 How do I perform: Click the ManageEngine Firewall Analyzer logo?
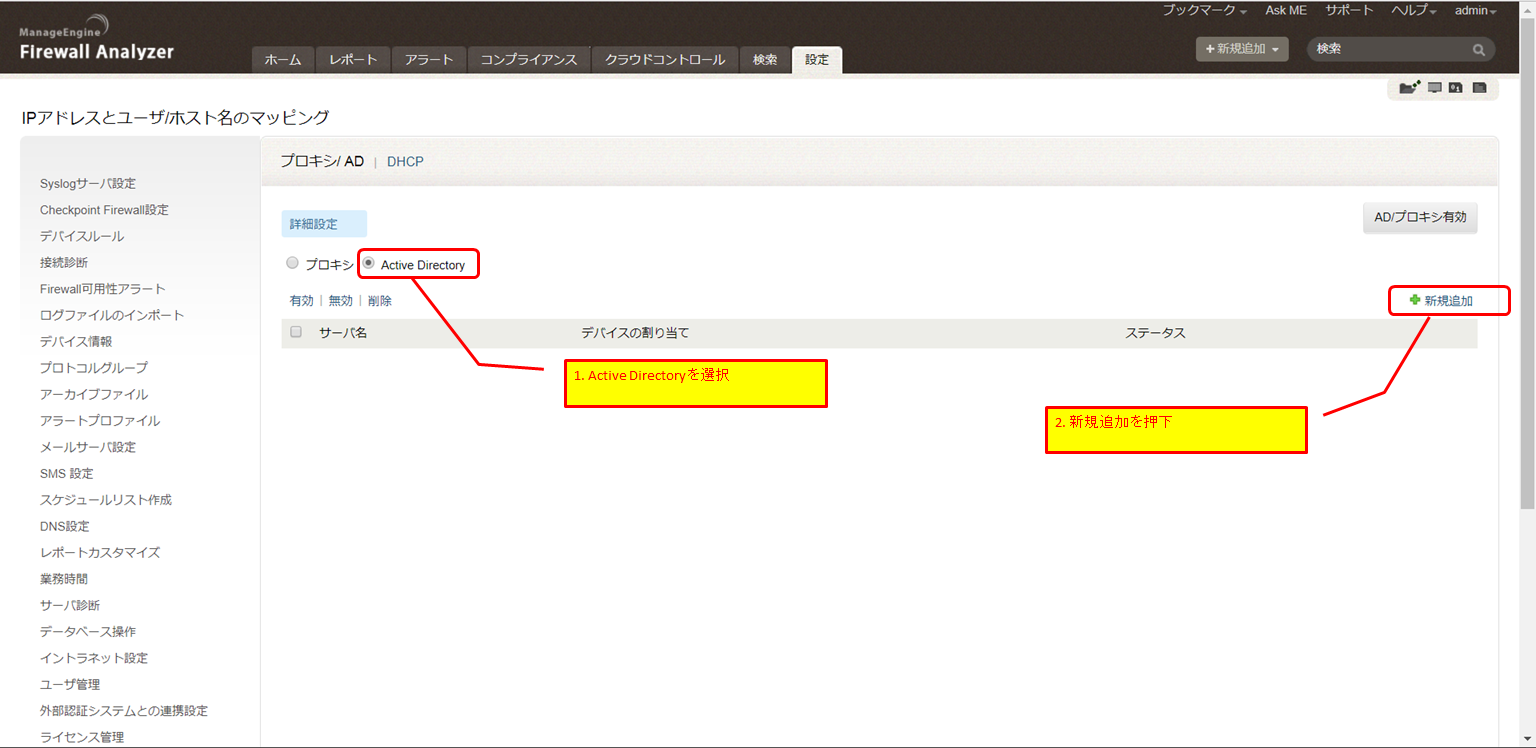96,42
